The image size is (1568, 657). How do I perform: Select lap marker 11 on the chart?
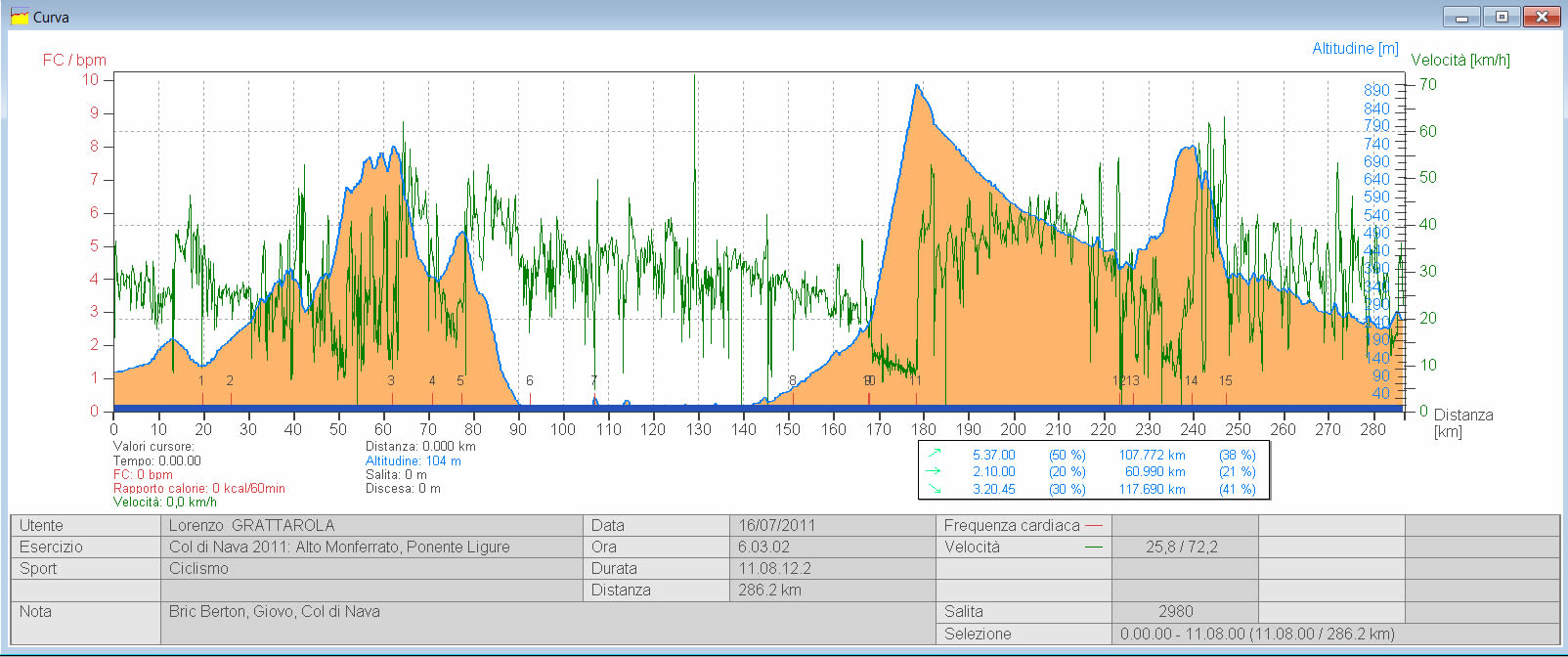[x=915, y=381]
